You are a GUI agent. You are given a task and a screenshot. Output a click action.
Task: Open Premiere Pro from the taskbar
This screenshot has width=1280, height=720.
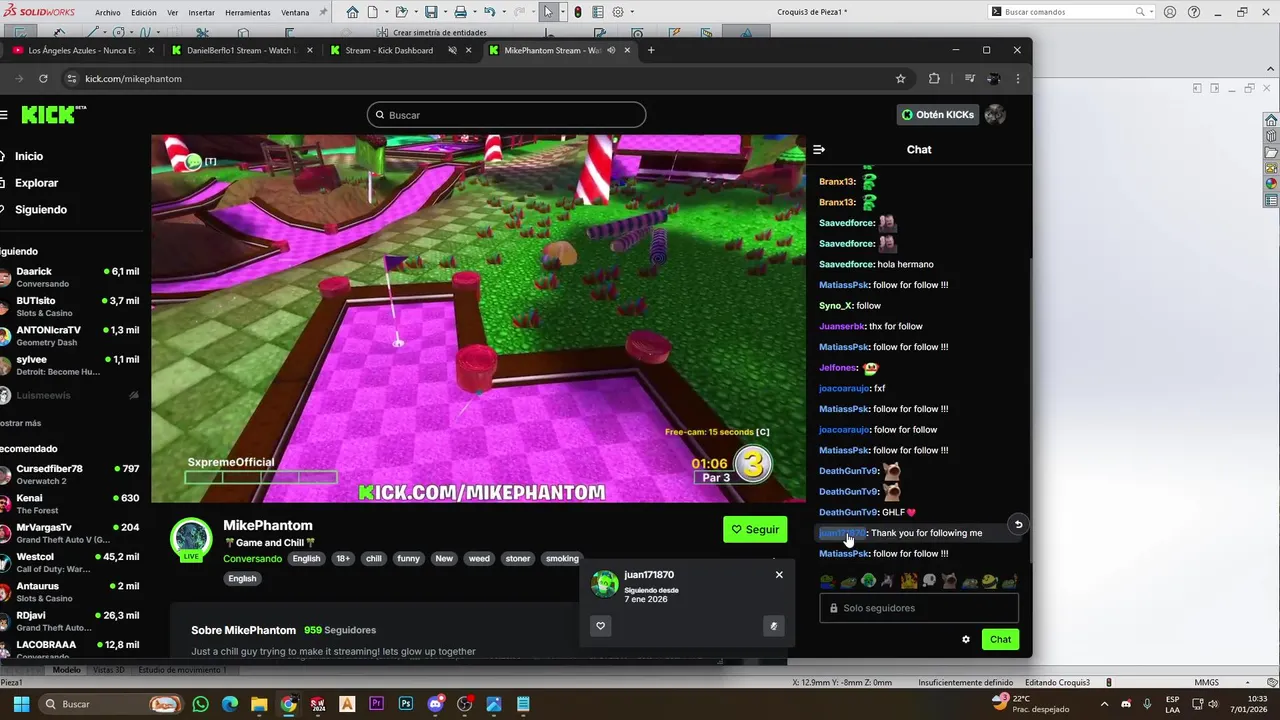[376, 704]
